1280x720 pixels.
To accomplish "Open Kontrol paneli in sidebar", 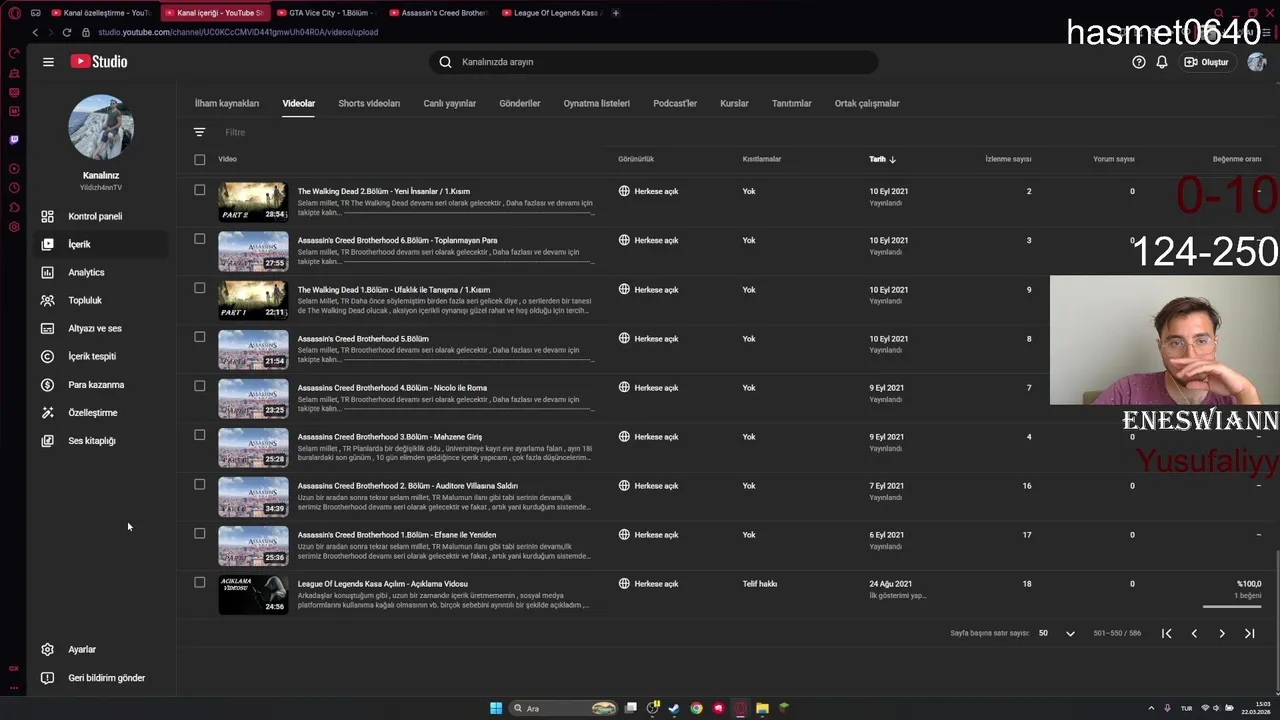I will coord(96,216).
